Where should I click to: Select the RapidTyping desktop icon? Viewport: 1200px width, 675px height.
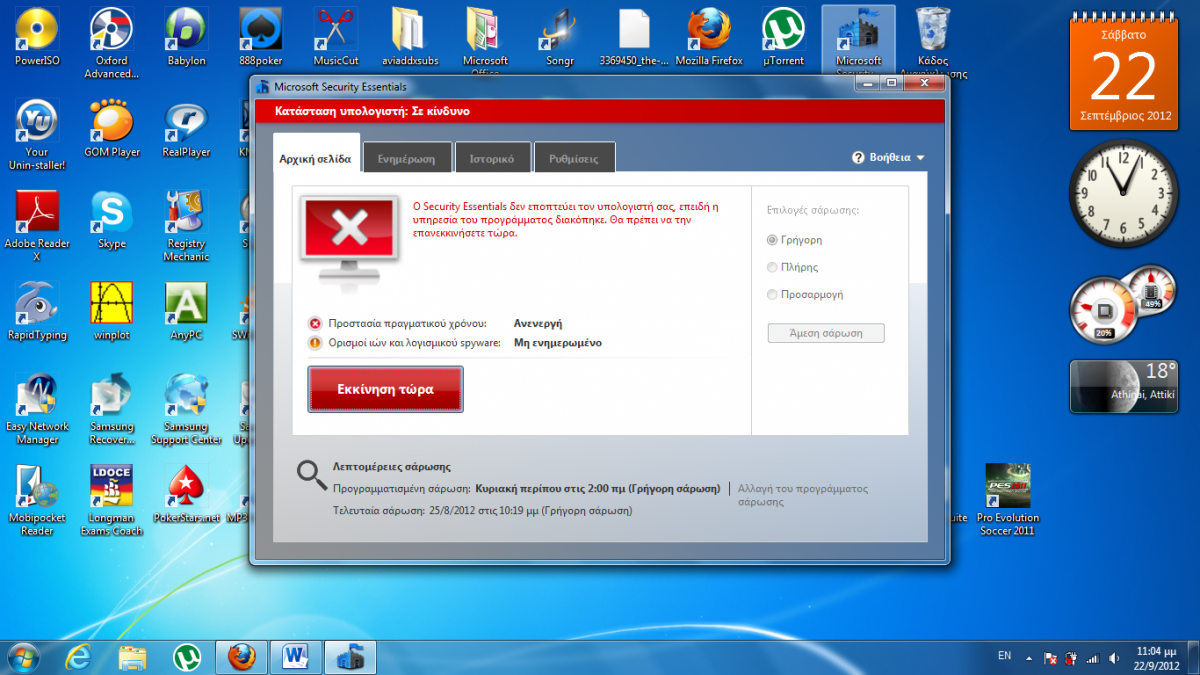coord(37,312)
